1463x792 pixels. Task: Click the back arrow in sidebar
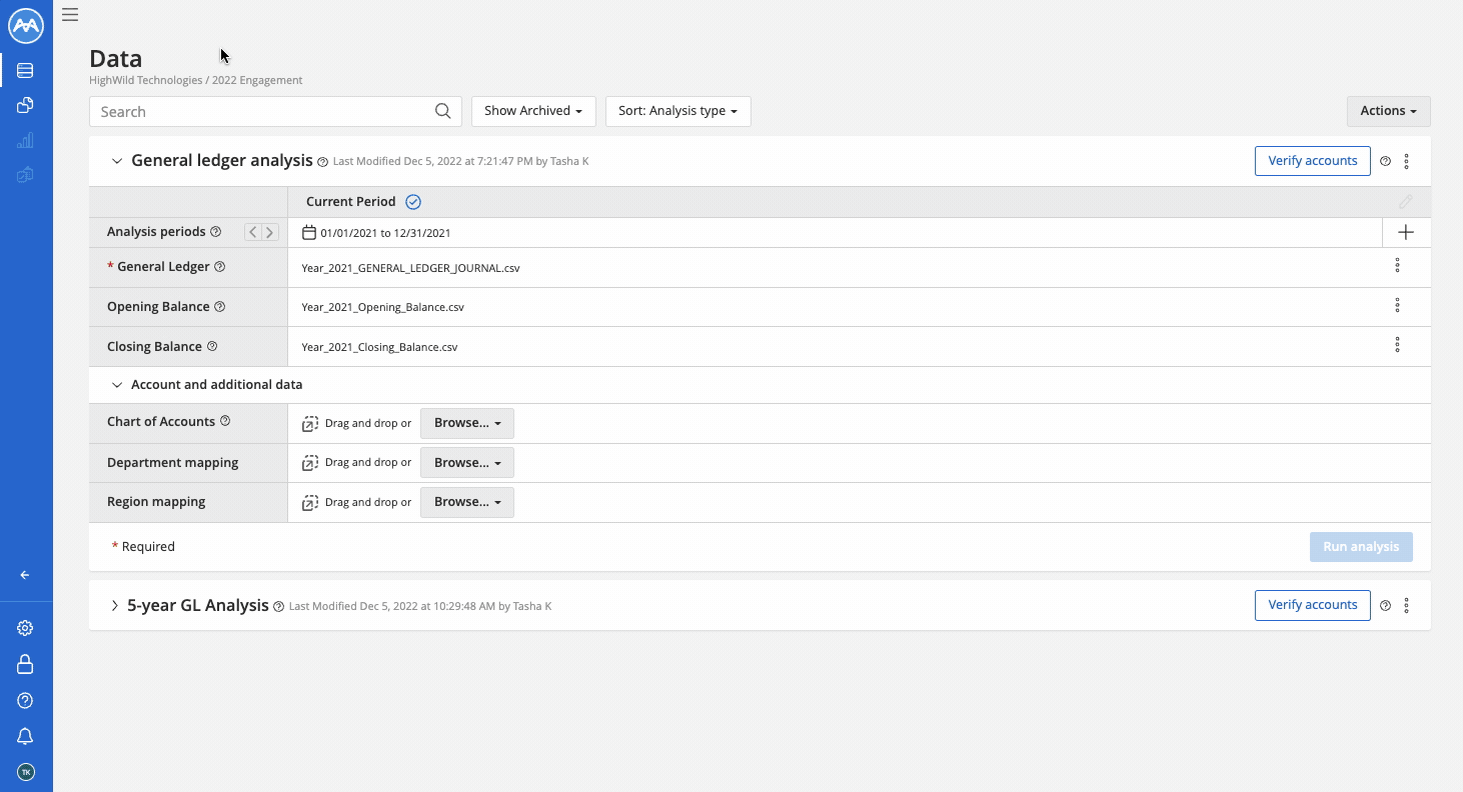25,575
